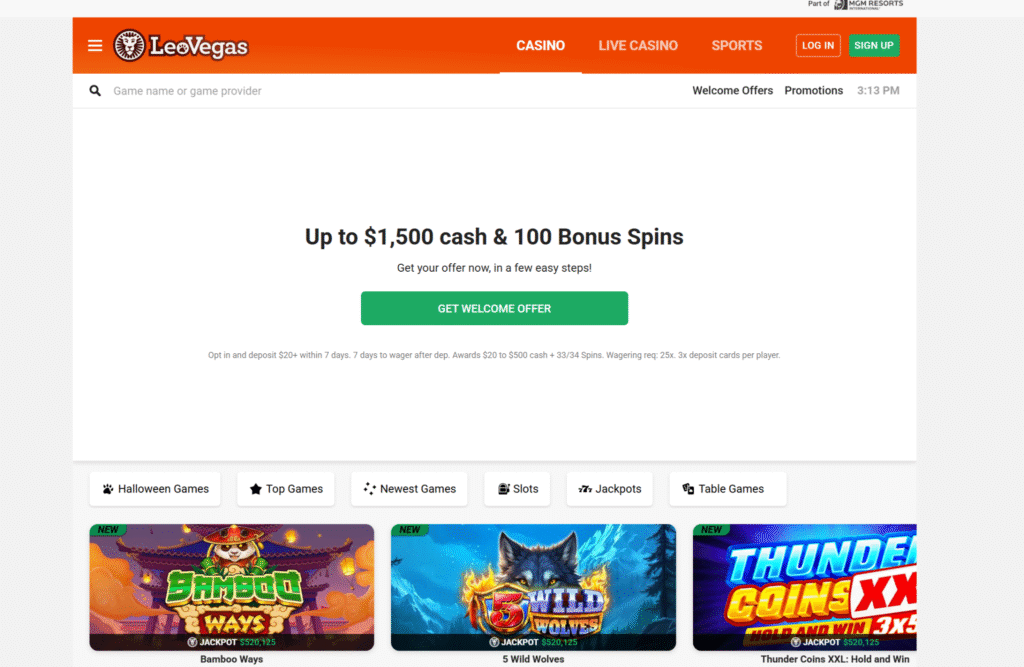
Task: Open the Welcome Offers link
Action: [x=733, y=91]
